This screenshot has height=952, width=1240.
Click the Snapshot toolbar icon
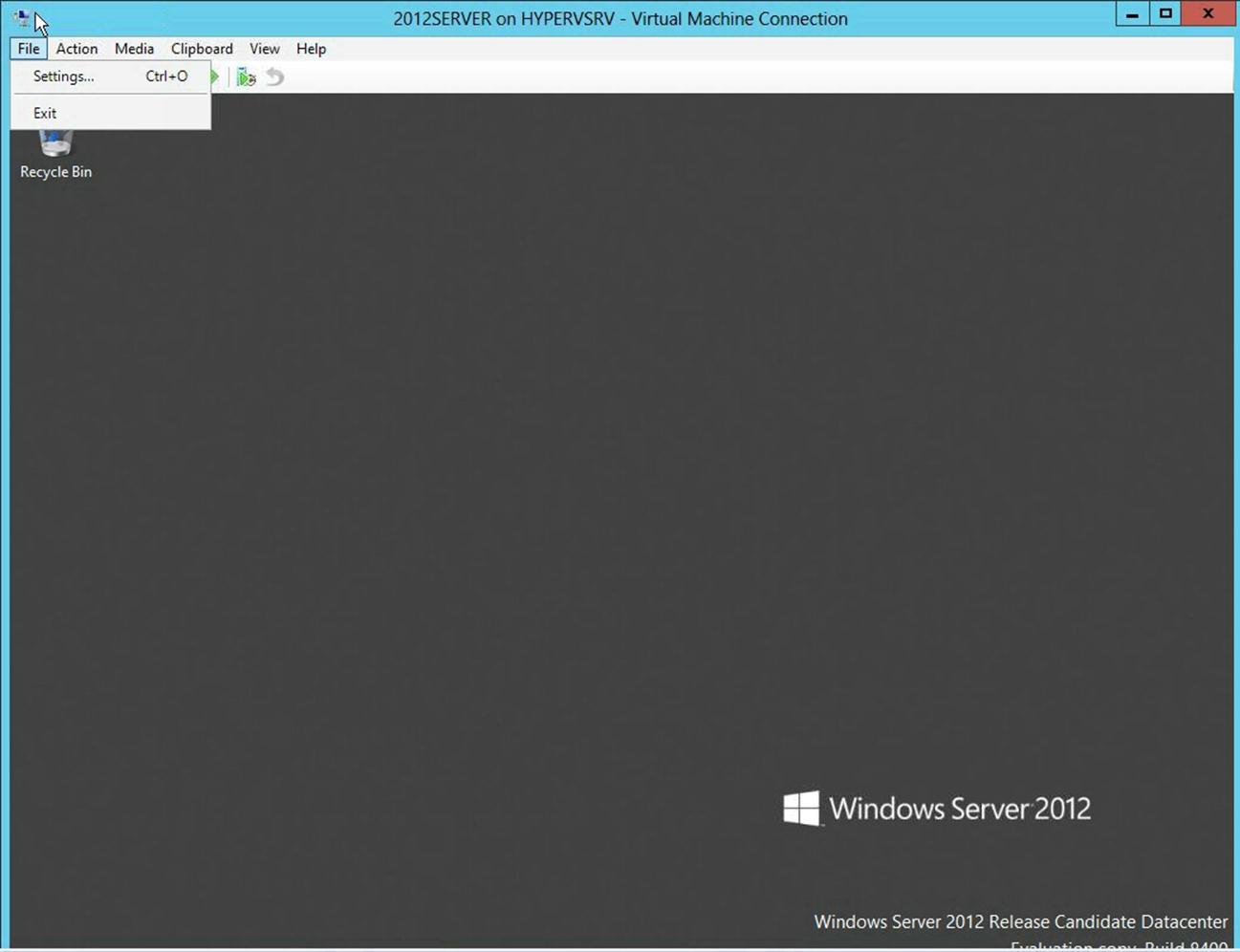(x=247, y=77)
